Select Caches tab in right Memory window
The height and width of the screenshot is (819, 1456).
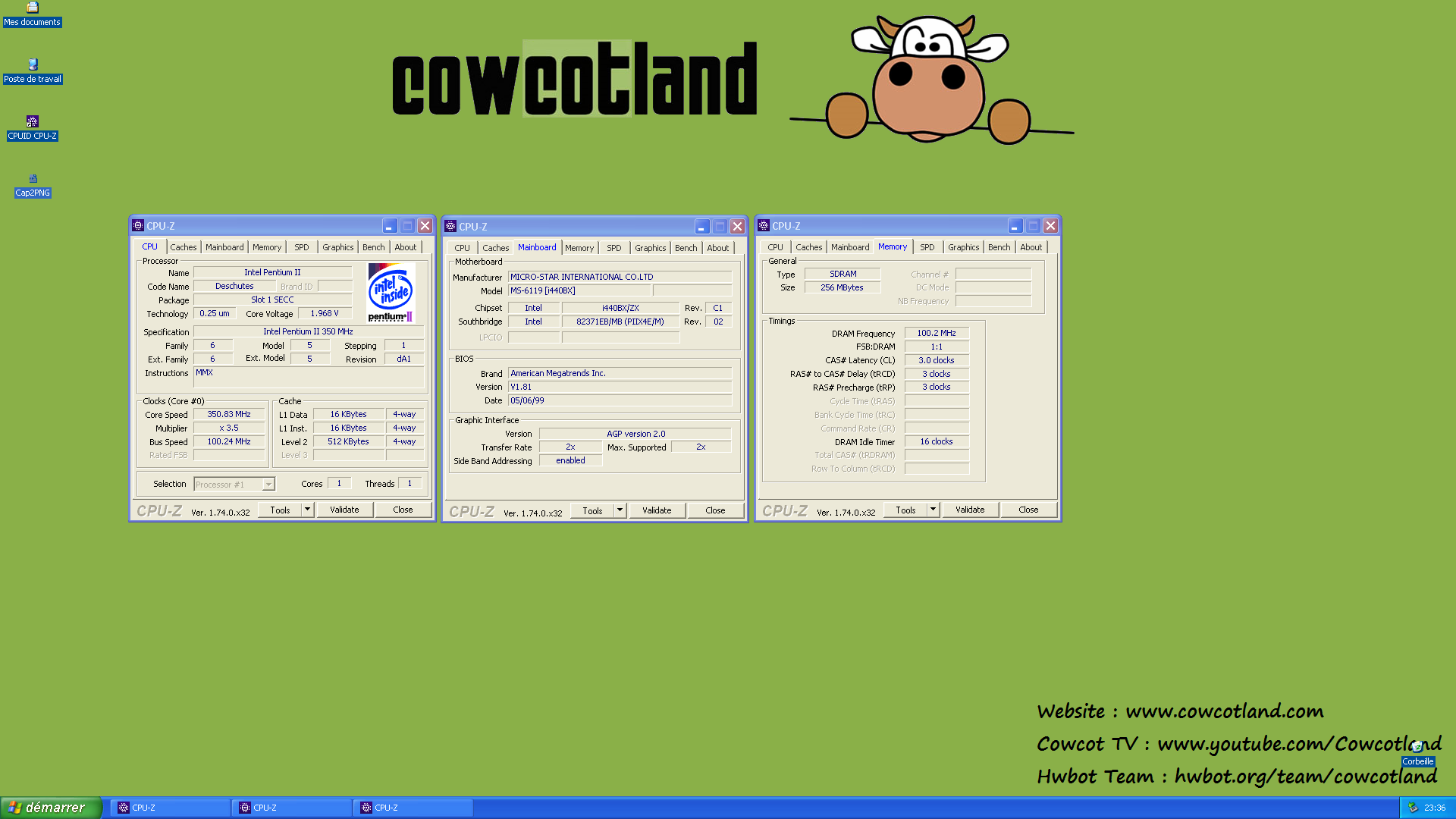coord(808,247)
